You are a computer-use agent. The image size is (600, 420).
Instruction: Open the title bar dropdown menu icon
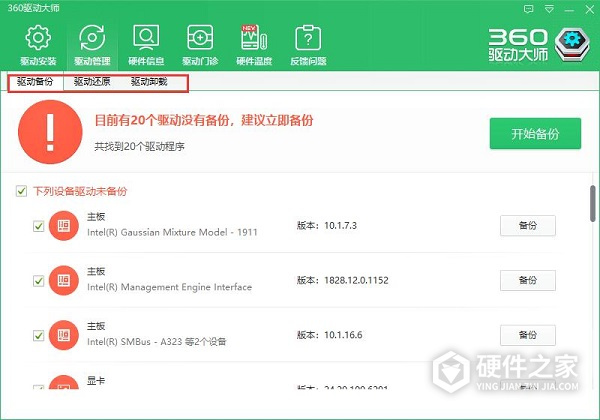tap(549, 9)
